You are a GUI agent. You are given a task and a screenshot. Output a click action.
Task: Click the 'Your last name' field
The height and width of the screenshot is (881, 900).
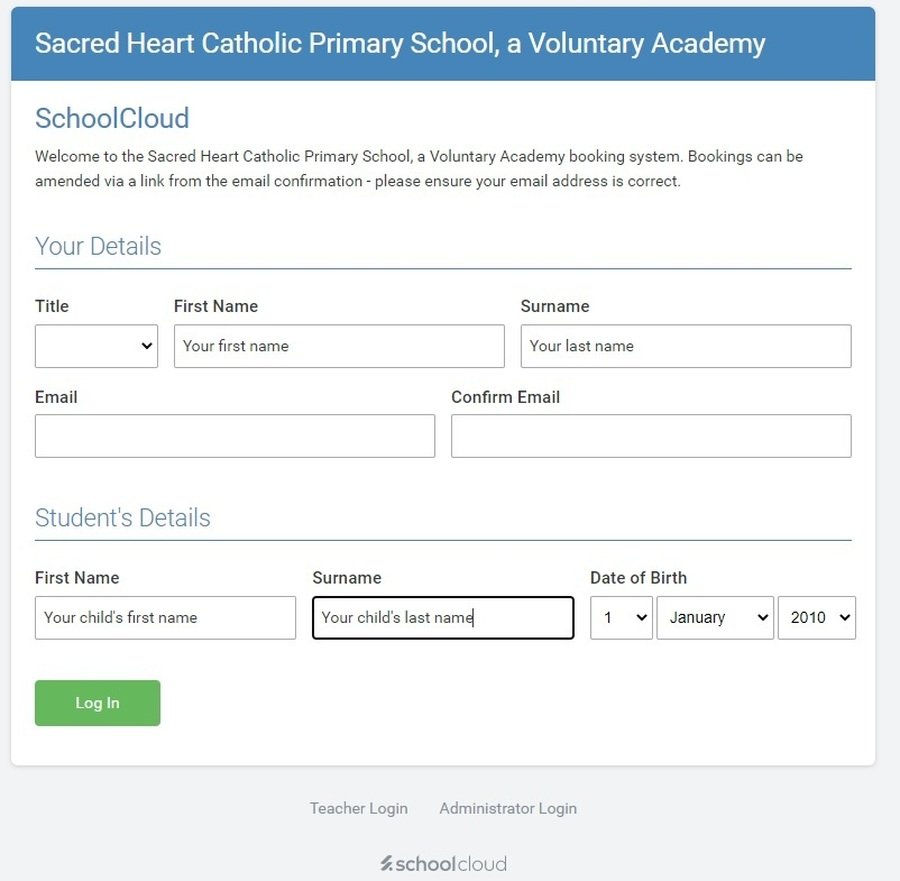coord(686,346)
